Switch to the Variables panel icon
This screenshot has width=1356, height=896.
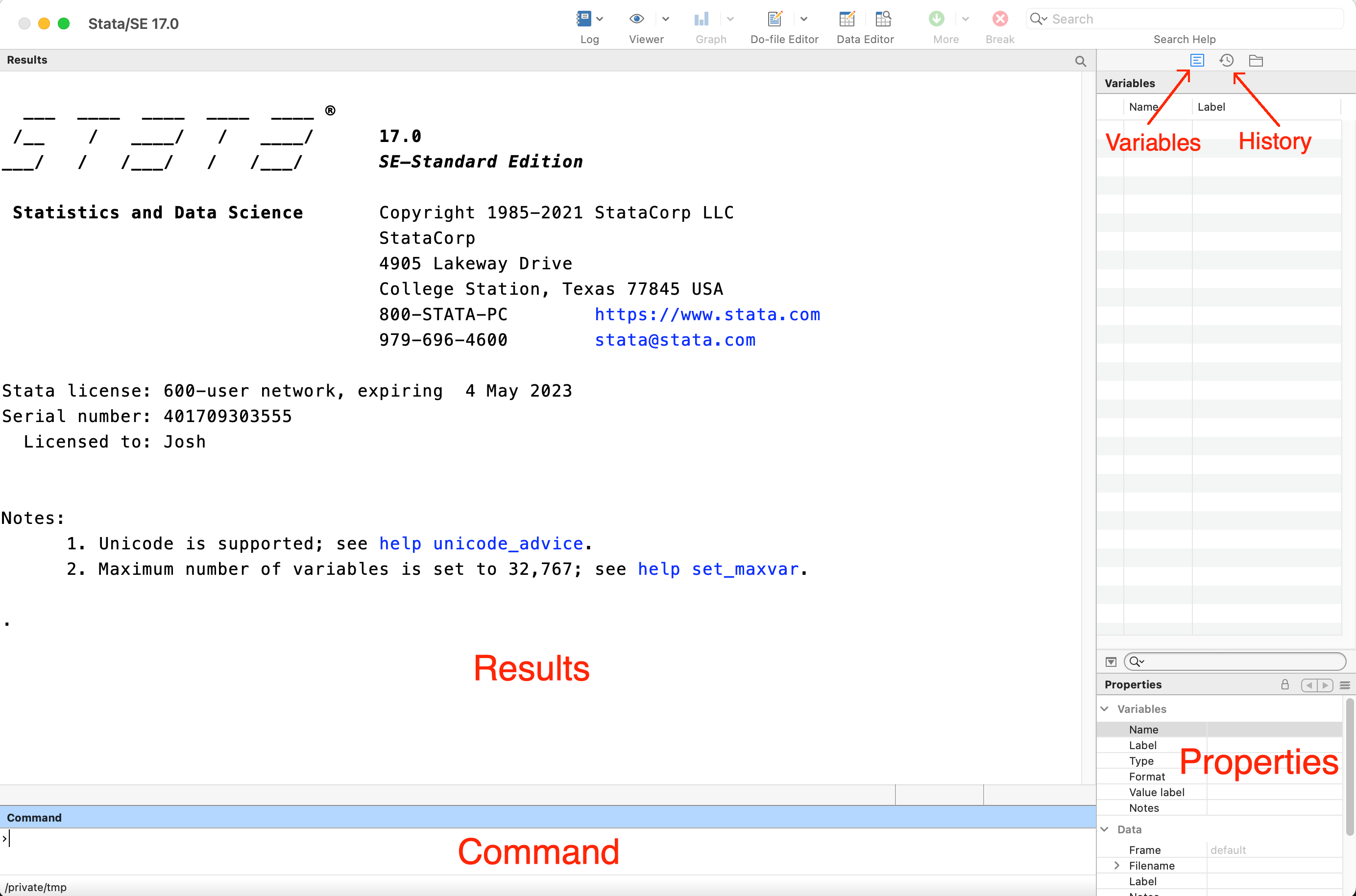tap(1197, 61)
